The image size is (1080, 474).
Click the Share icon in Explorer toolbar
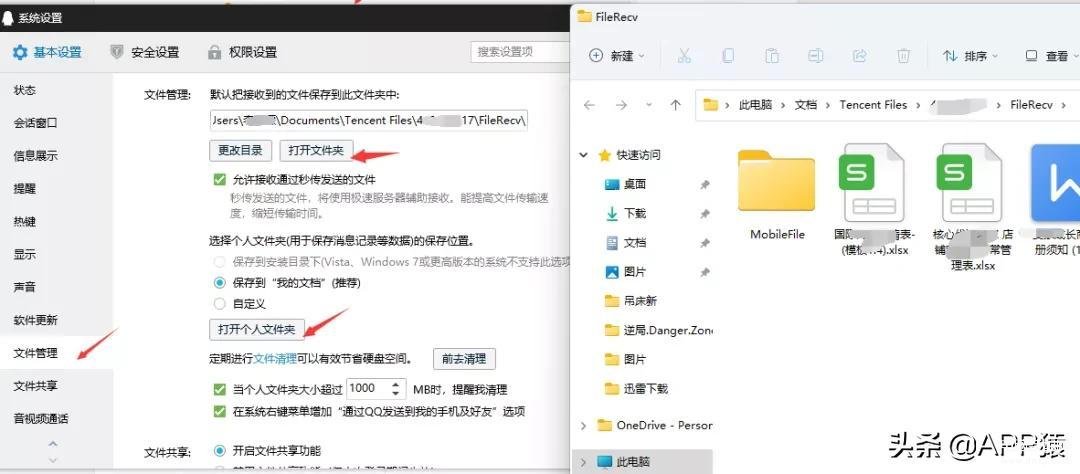pos(860,56)
